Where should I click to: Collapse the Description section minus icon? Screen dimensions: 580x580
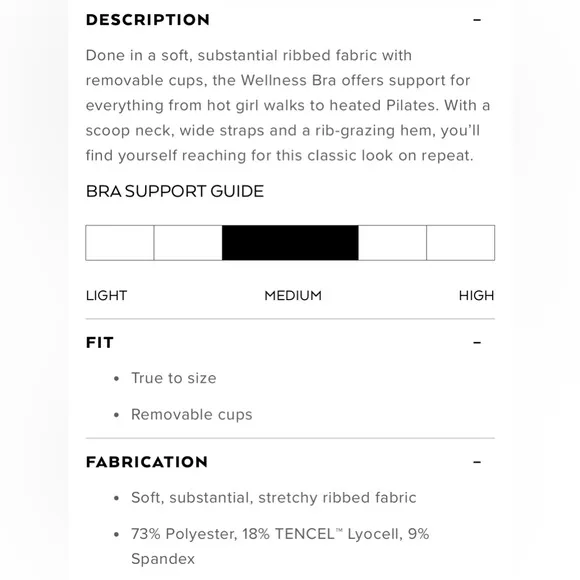pyautogui.click(x=477, y=20)
